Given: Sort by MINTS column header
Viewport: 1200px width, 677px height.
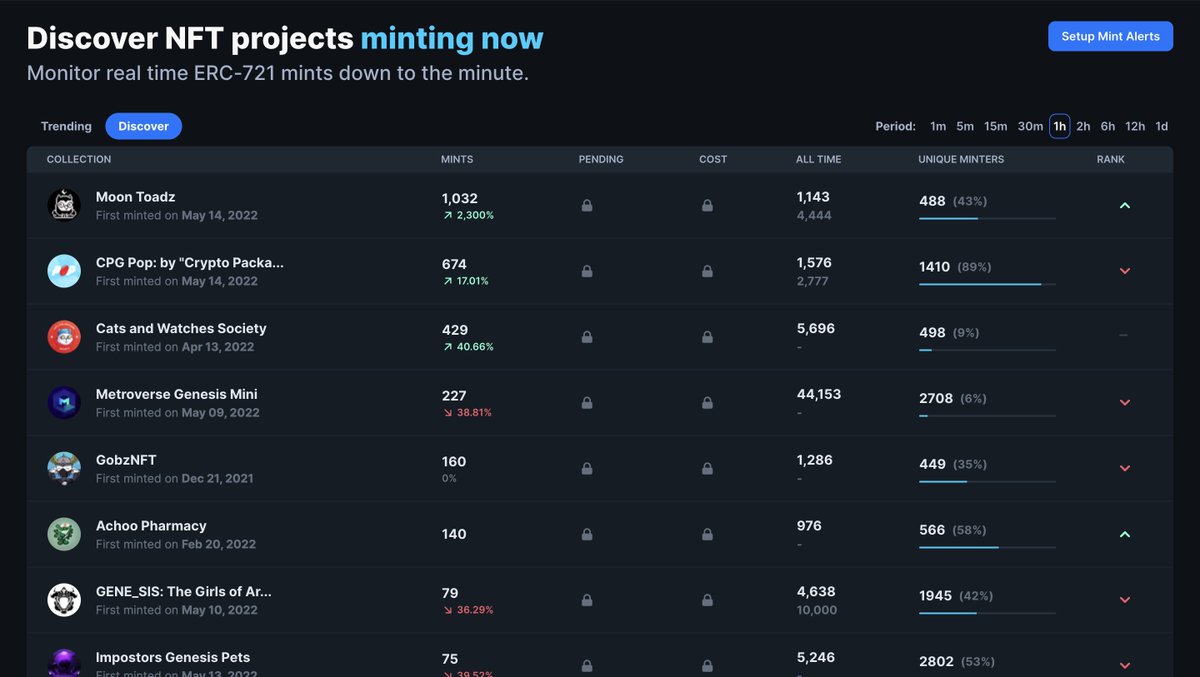Looking at the screenshot, I should click(x=457, y=159).
